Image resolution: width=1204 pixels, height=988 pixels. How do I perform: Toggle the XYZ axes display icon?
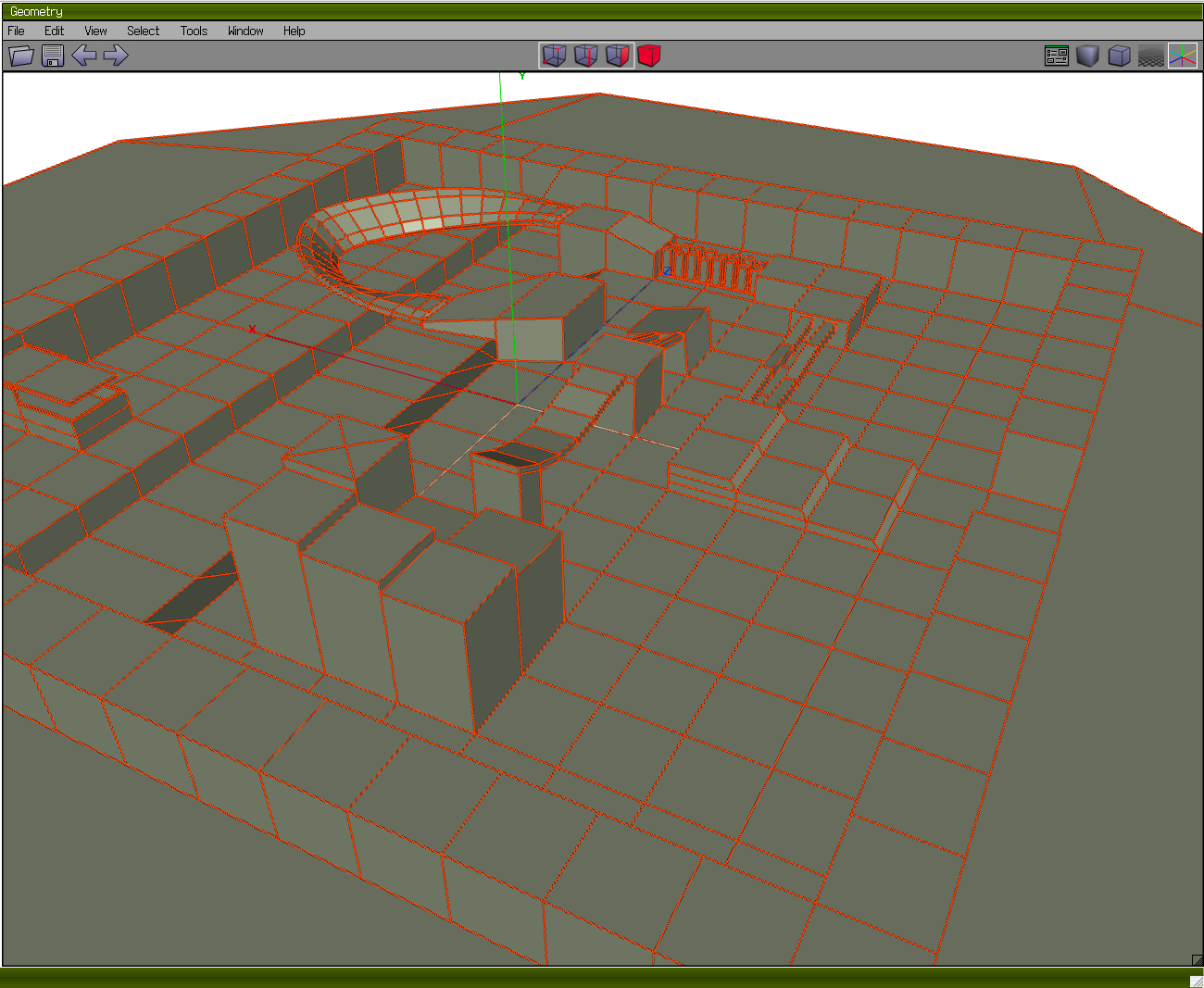(x=1183, y=56)
